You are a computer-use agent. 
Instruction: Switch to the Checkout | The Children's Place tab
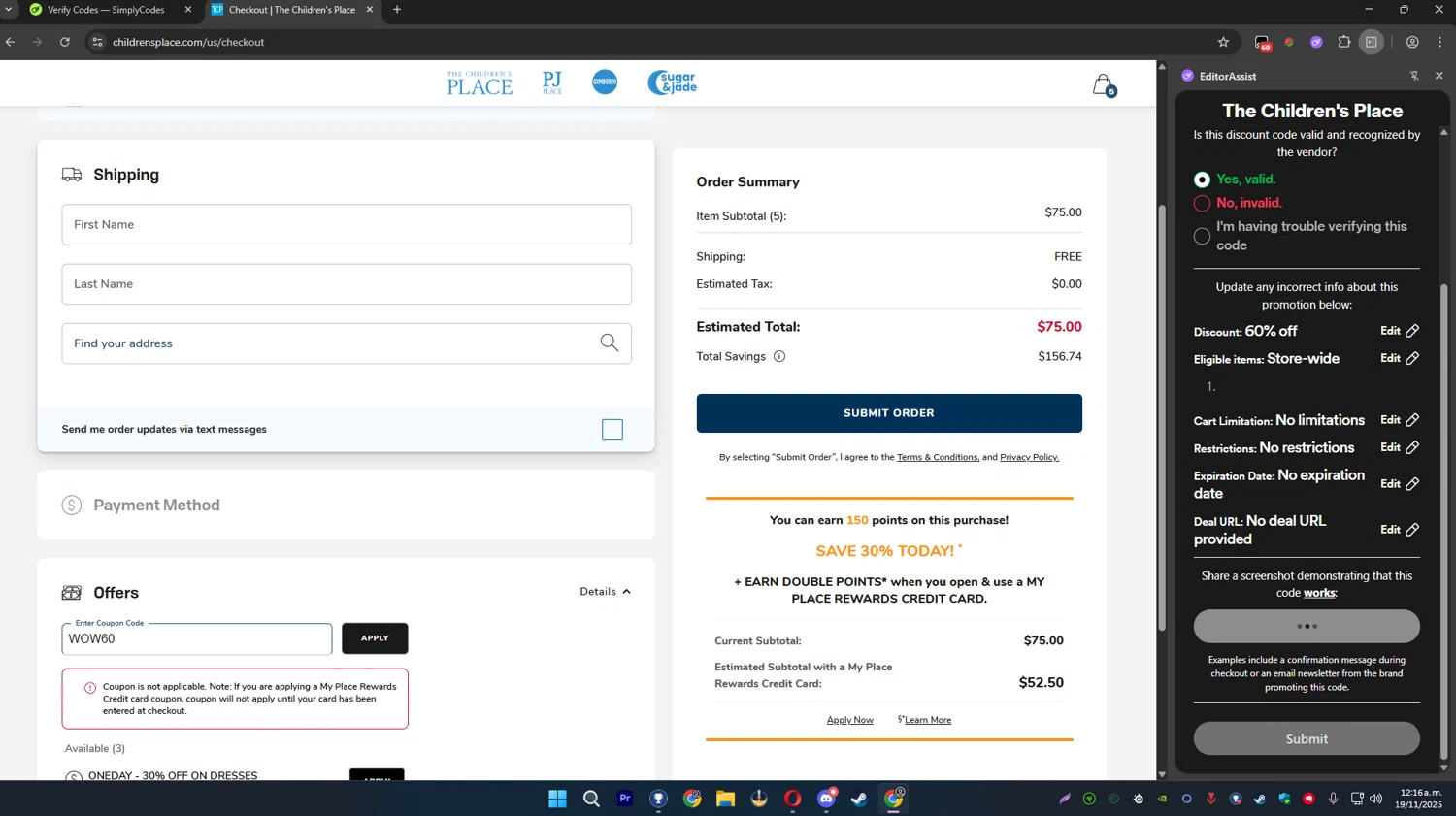(291, 10)
